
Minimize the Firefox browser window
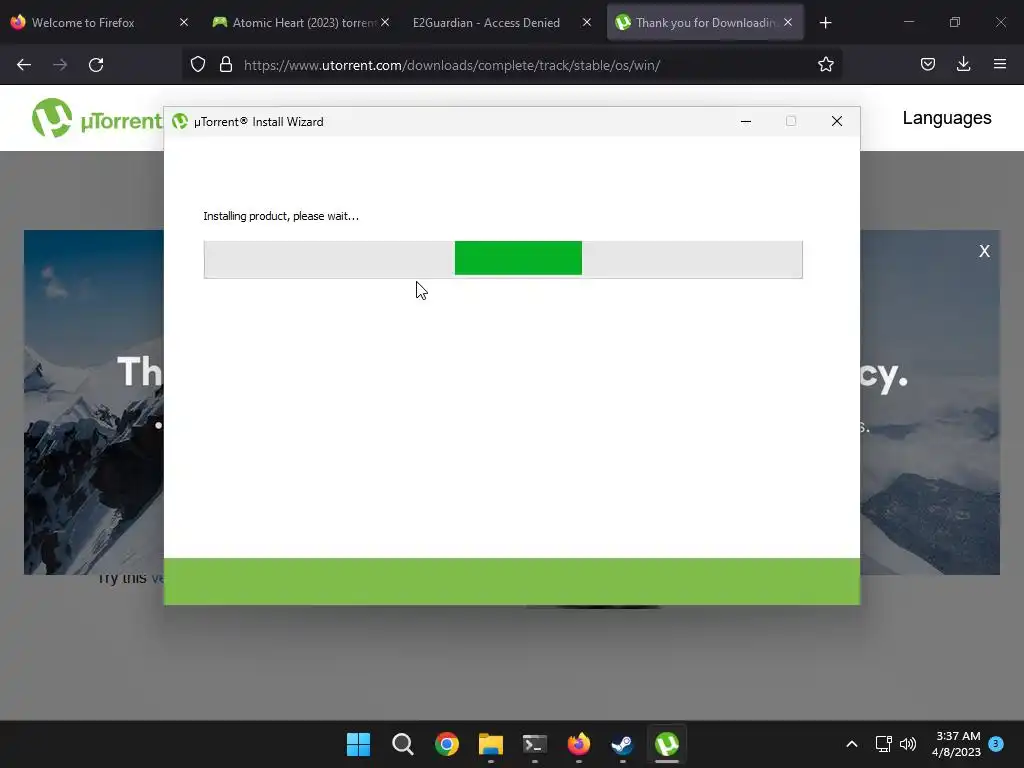point(908,23)
